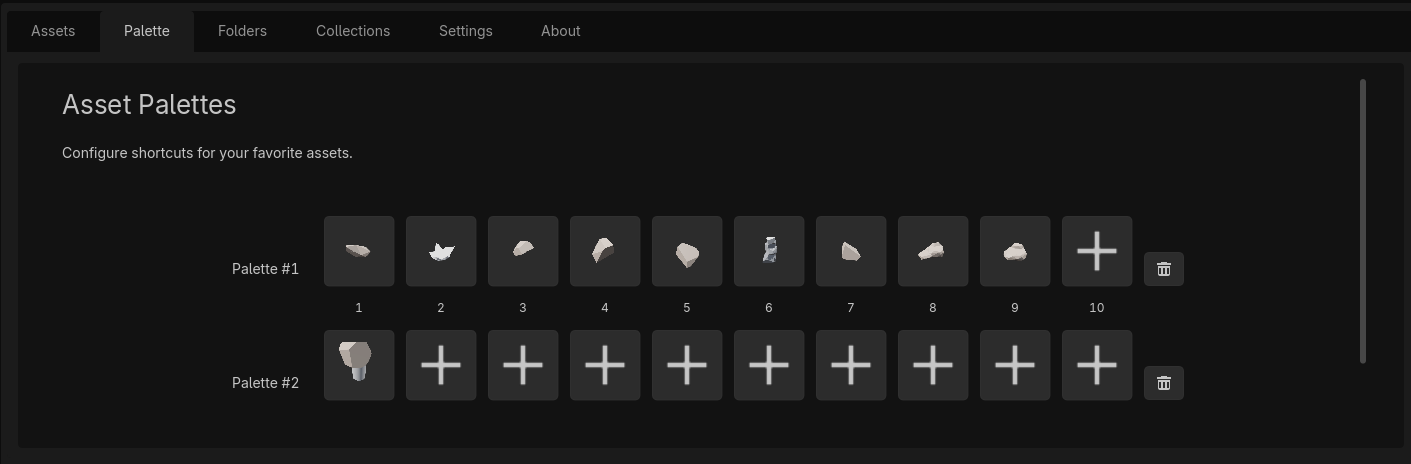Open the Folders tab
The height and width of the screenshot is (464, 1411).
click(x=242, y=31)
